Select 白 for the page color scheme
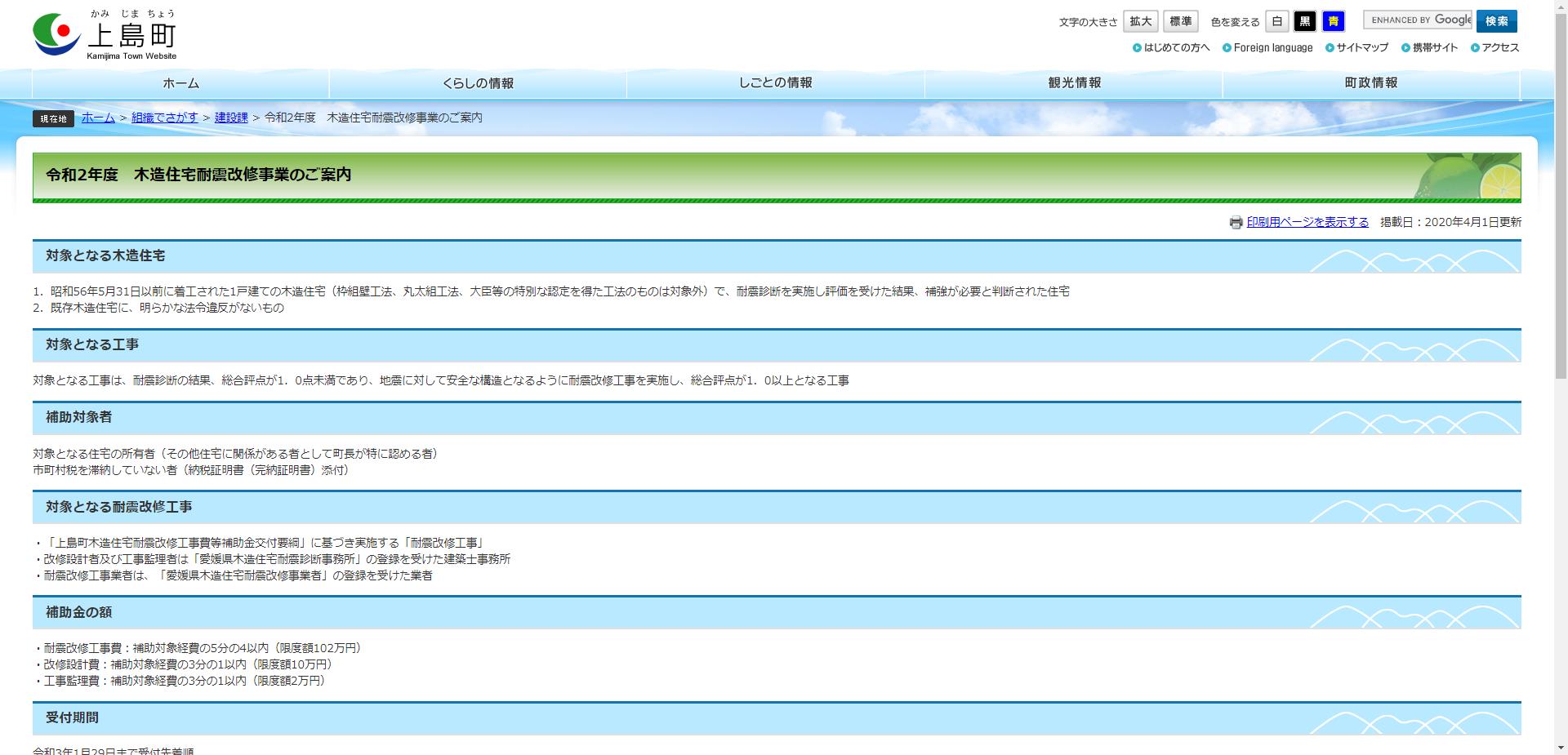 coord(1277,21)
